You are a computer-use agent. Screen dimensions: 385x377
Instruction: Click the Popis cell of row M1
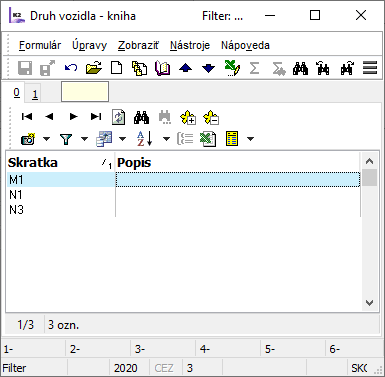pos(238,180)
